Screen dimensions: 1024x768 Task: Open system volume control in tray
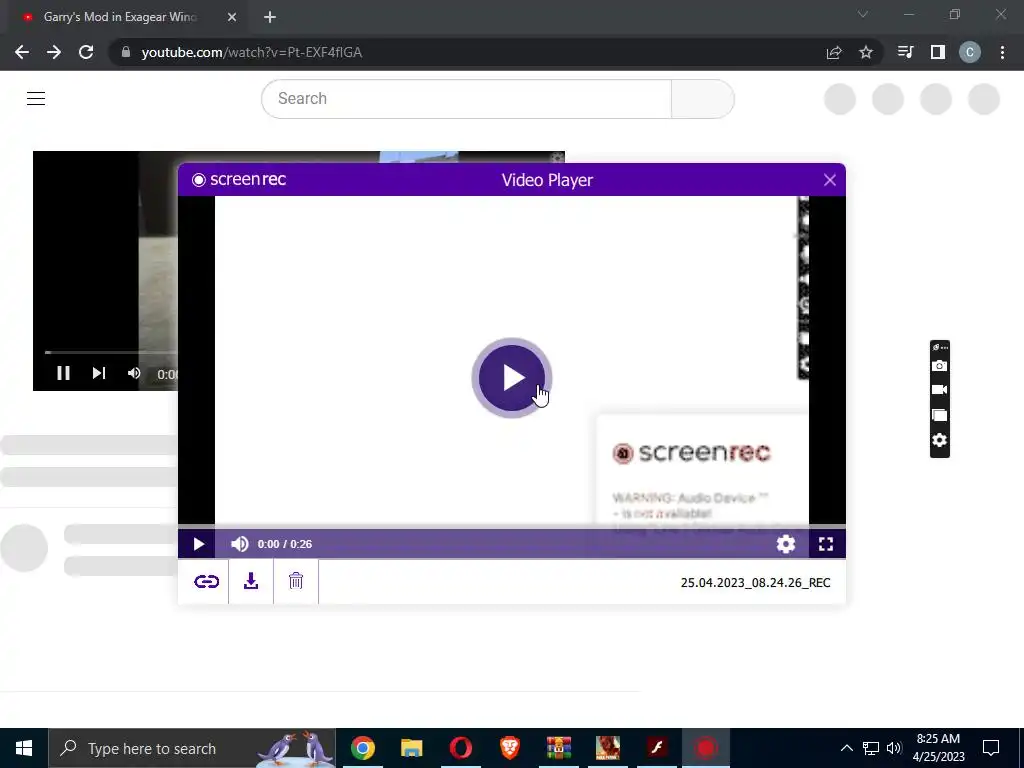point(894,748)
